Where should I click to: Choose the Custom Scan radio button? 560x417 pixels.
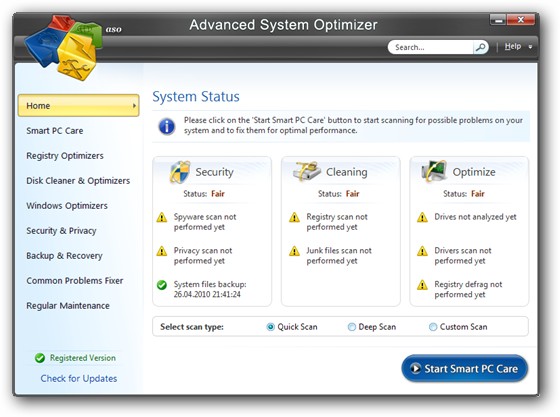[433, 327]
